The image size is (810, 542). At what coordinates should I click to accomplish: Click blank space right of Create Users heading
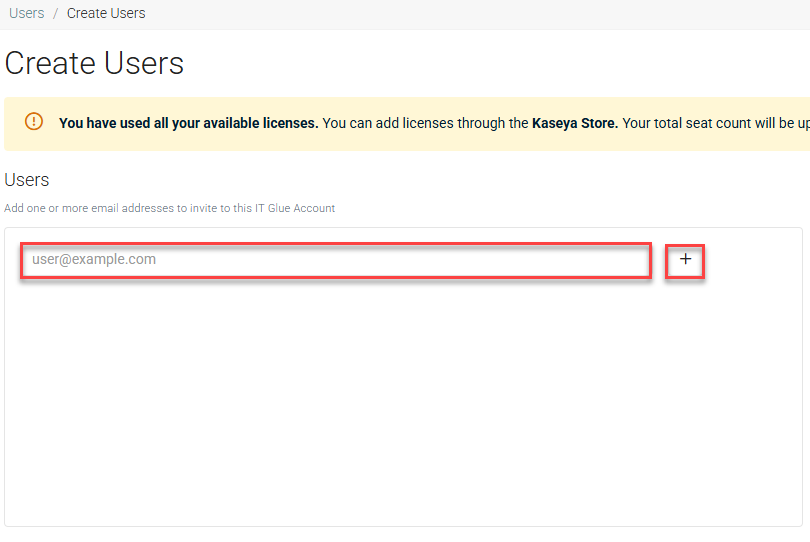click(x=500, y=63)
